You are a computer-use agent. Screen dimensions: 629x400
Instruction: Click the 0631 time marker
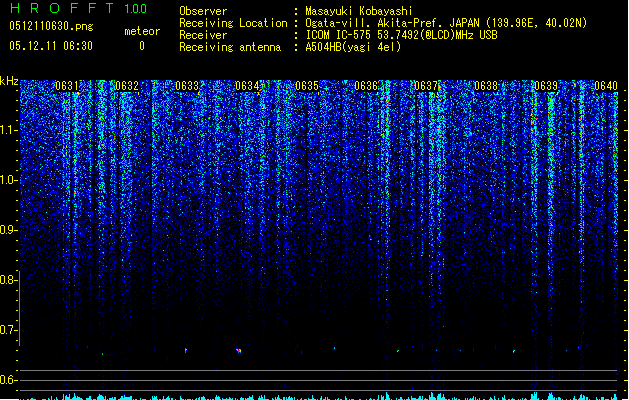click(x=67, y=86)
